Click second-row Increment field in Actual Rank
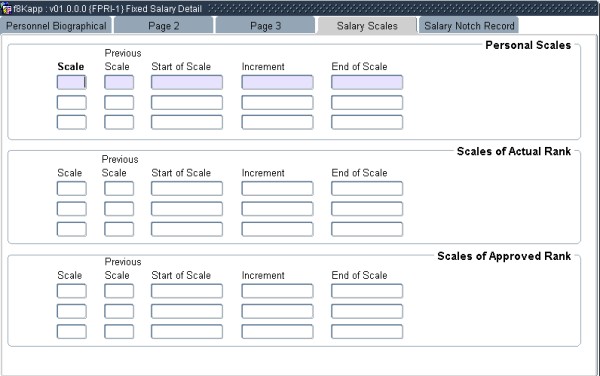 [277, 209]
